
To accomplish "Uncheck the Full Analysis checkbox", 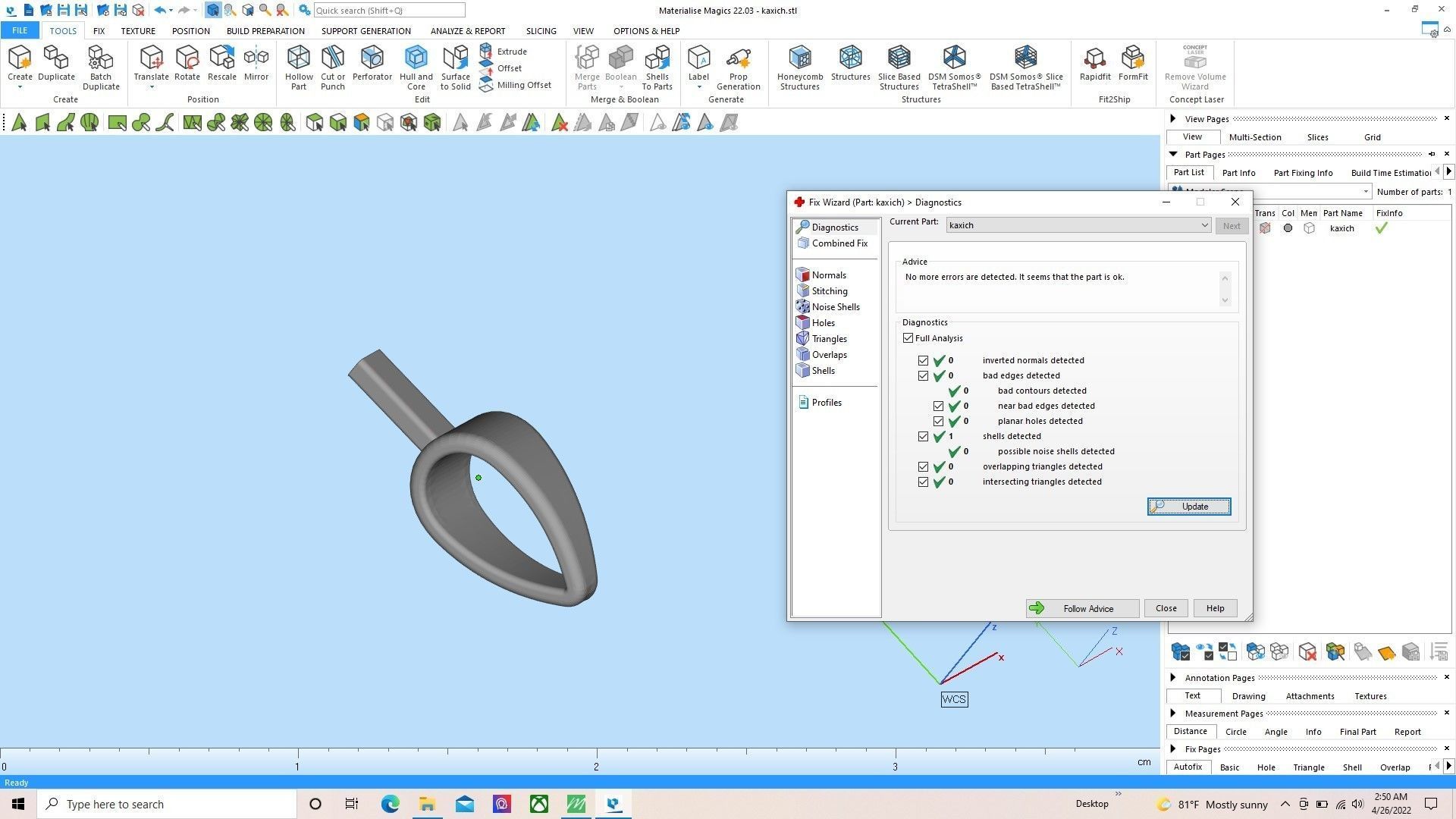I will 908,338.
